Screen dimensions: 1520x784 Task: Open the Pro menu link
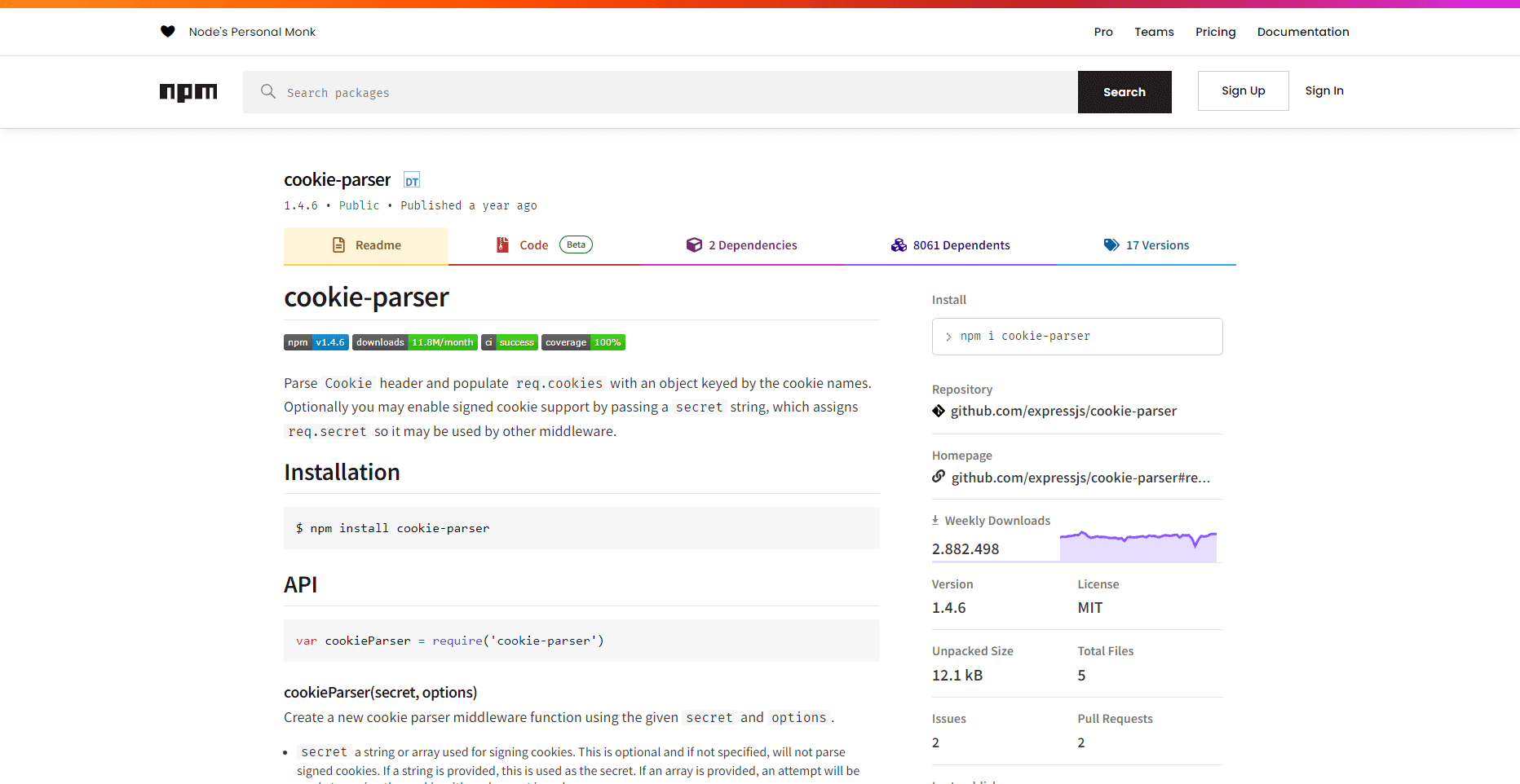[1103, 32]
